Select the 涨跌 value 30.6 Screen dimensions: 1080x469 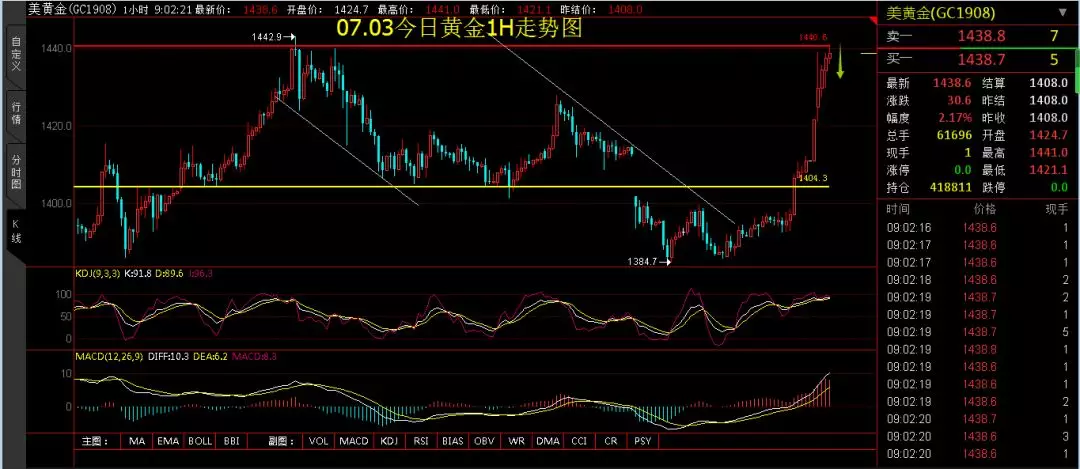(x=957, y=101)
